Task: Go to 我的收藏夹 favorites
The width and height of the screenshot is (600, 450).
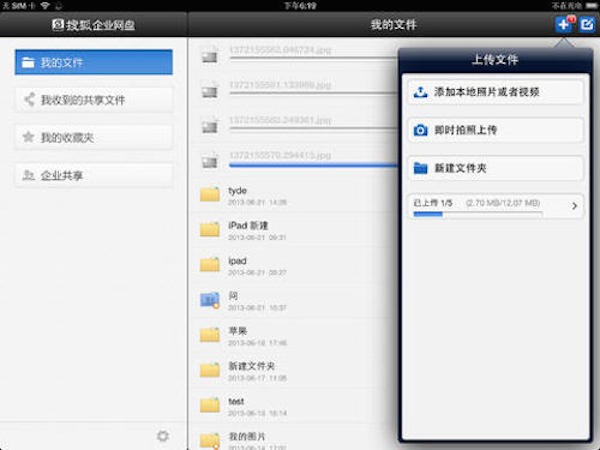Action: (x=94, y=137)
